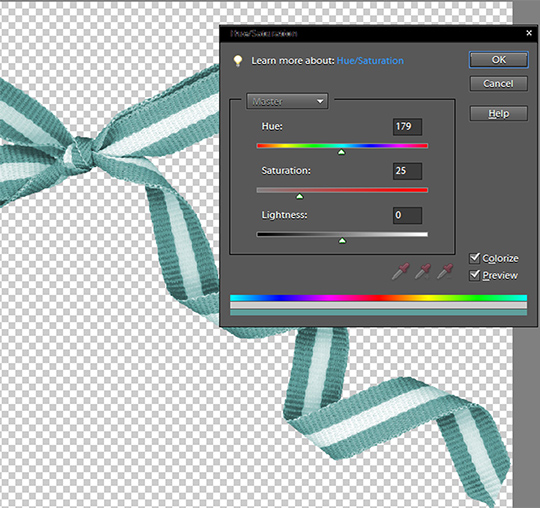Viewport: 540px width, 508px height.
Task: Click the Saturation value field
Action: coord(407,171)
